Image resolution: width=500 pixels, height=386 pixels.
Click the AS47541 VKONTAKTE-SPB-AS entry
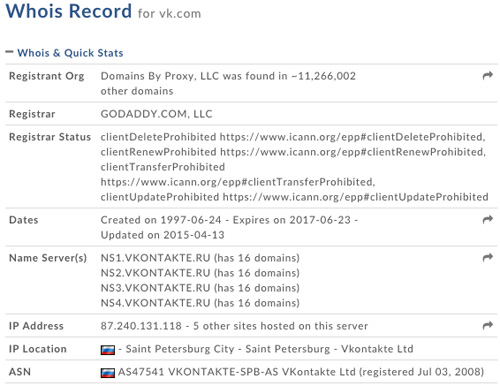(x=301, y=372)
